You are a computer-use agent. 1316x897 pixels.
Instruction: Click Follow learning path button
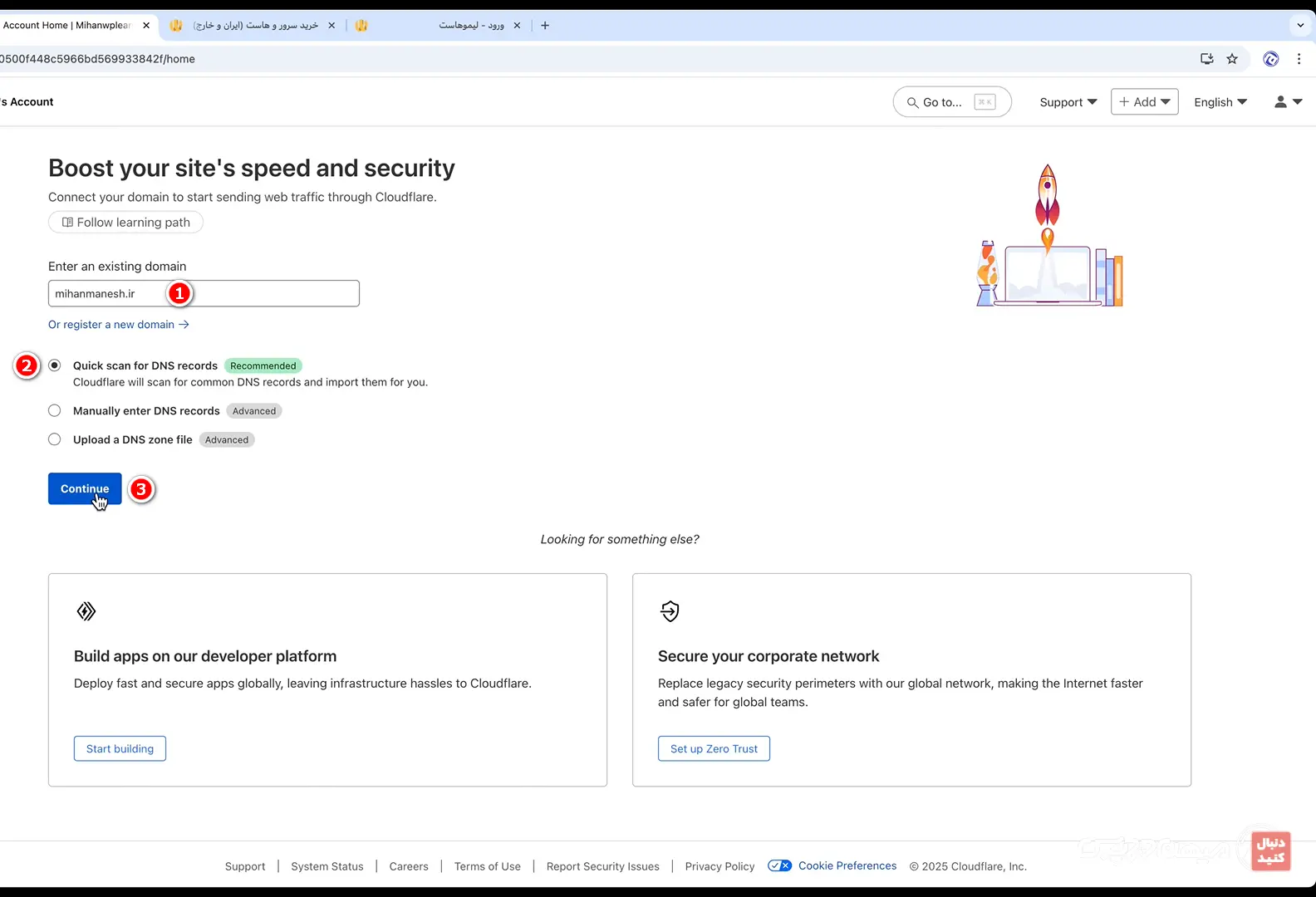click(125, 223)
